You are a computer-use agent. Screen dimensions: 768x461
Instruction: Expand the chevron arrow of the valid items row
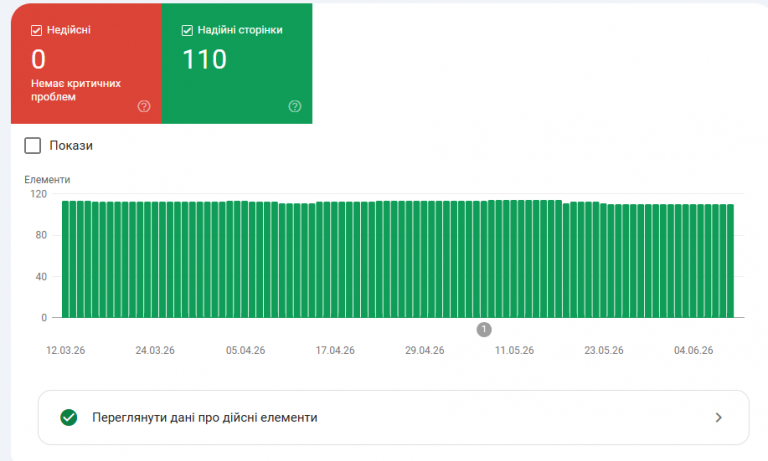[719, 417]
